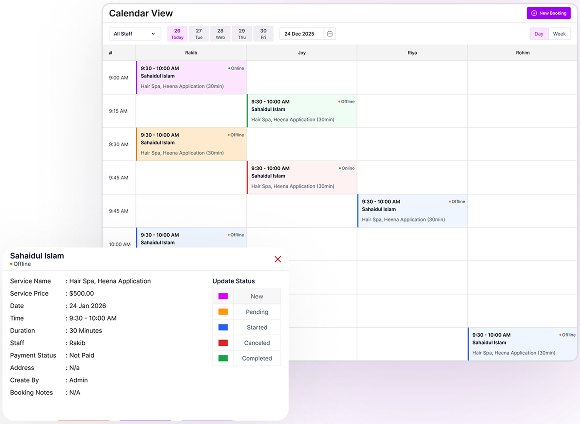Click the 9:00 AM time label
The height and width of the screenshot is (424, 580).
(x=118, y=78)
